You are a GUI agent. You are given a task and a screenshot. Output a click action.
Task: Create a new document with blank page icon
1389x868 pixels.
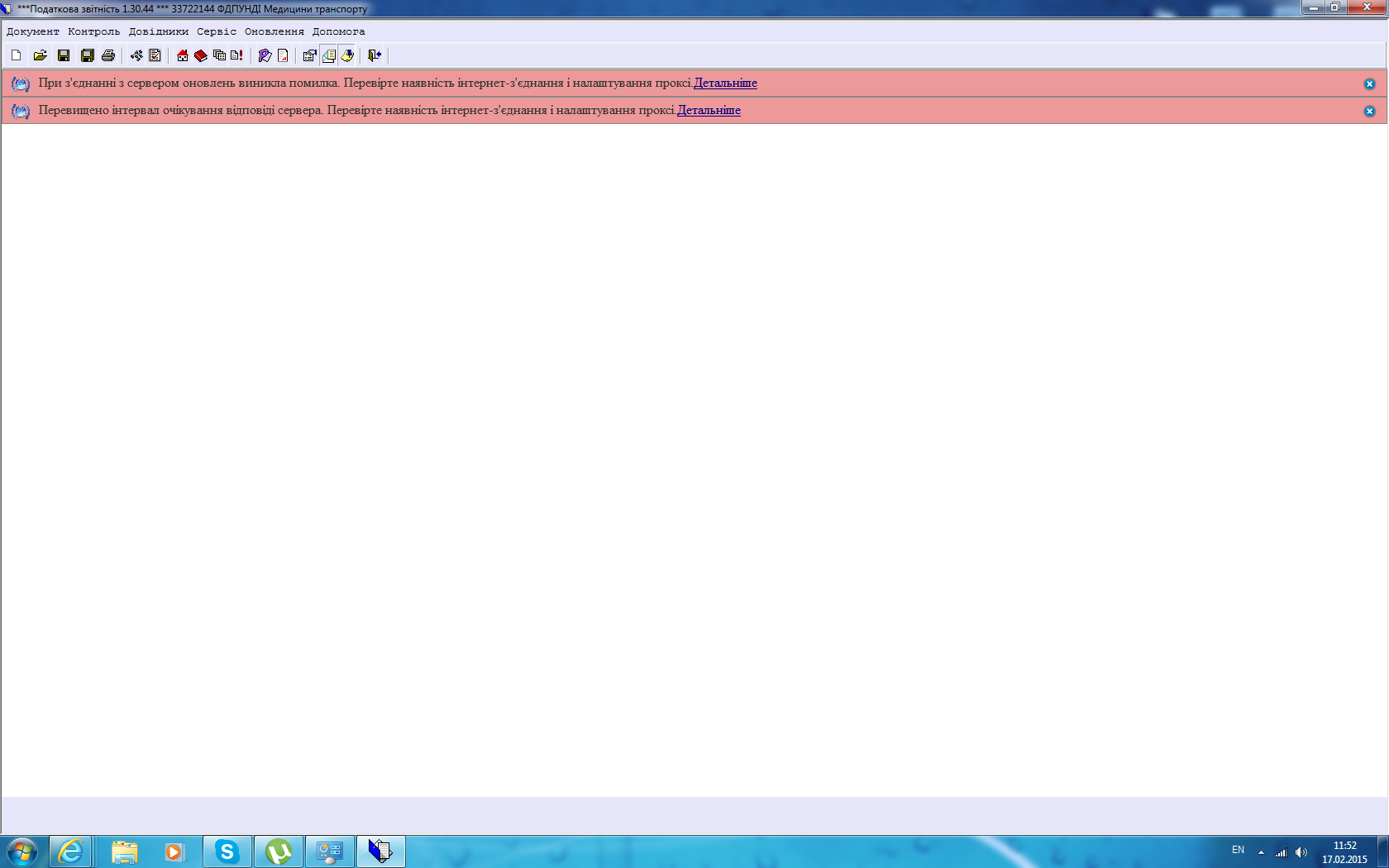tap(16, 55)
